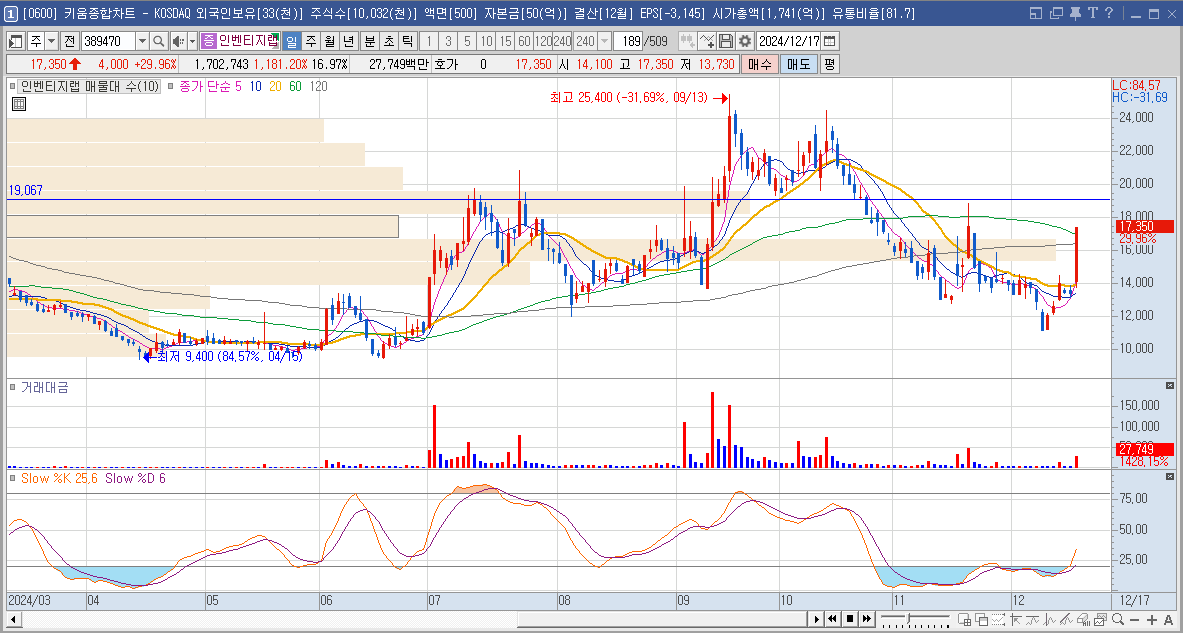Click the font T icon in title bar
Viewport: 1183px width, 633px height.
pos(1092,13)
